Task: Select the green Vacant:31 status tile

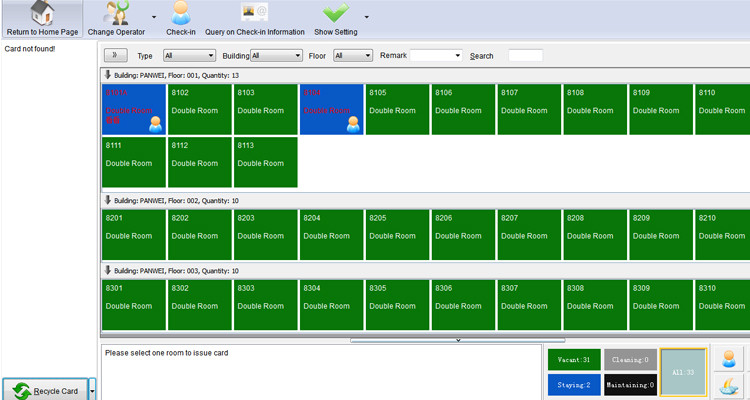Action: coord(574,360)
